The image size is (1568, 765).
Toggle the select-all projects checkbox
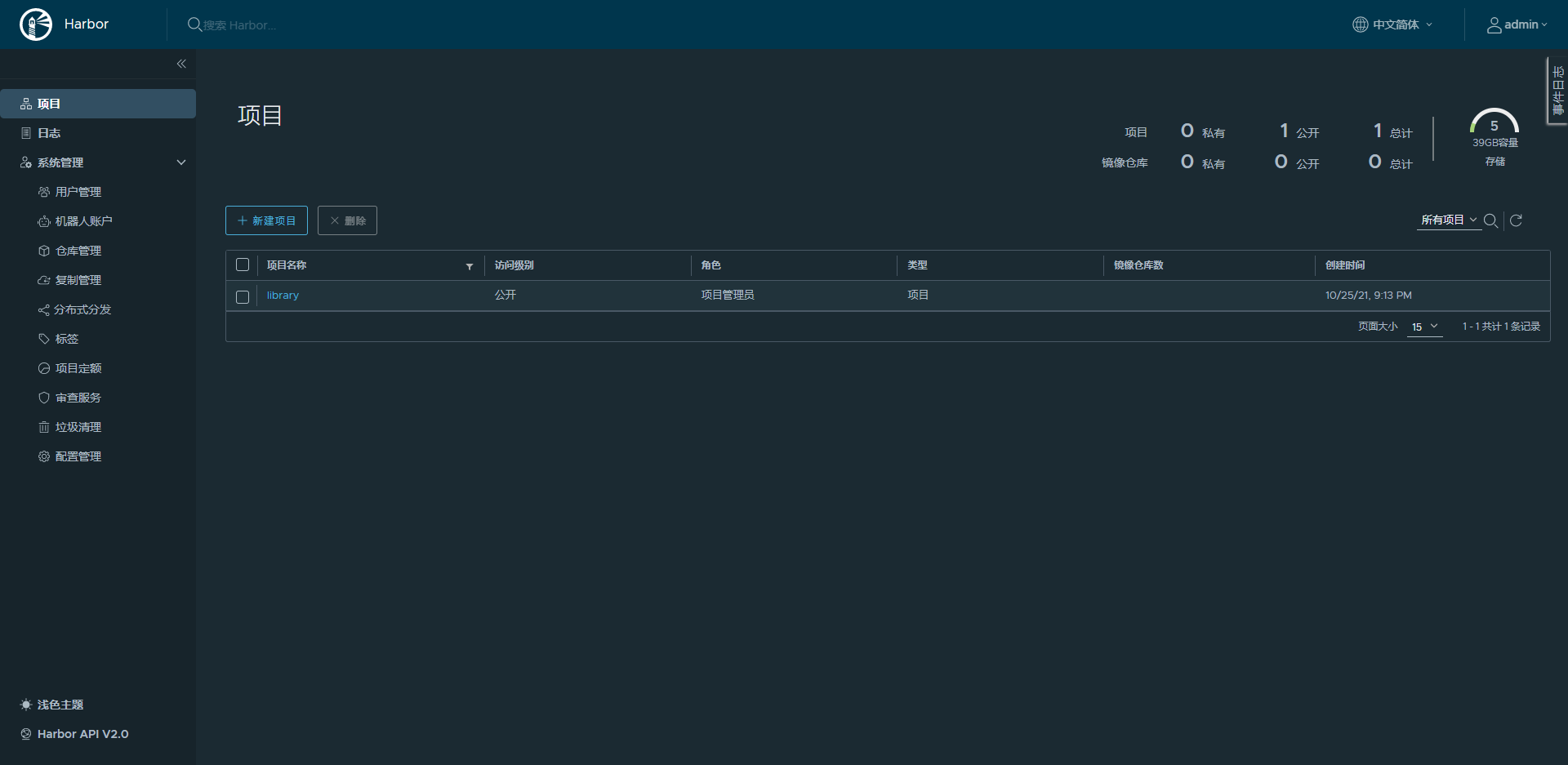coord(243,265)
